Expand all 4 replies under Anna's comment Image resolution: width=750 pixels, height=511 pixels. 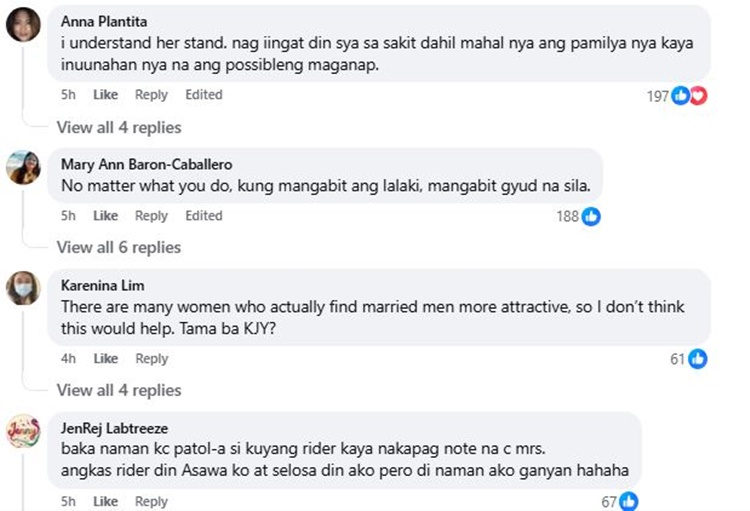click(x=119, y=127)
